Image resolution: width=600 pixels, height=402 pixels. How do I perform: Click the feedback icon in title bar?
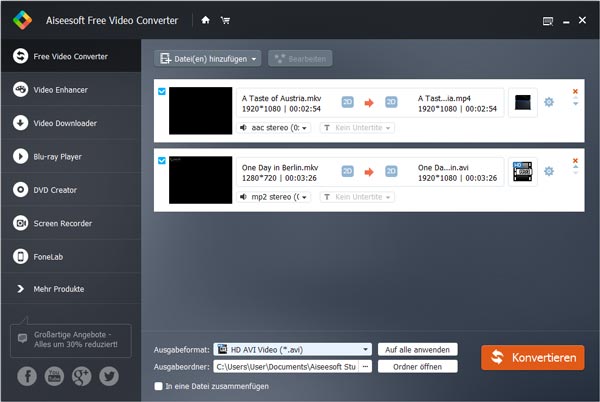547,19
